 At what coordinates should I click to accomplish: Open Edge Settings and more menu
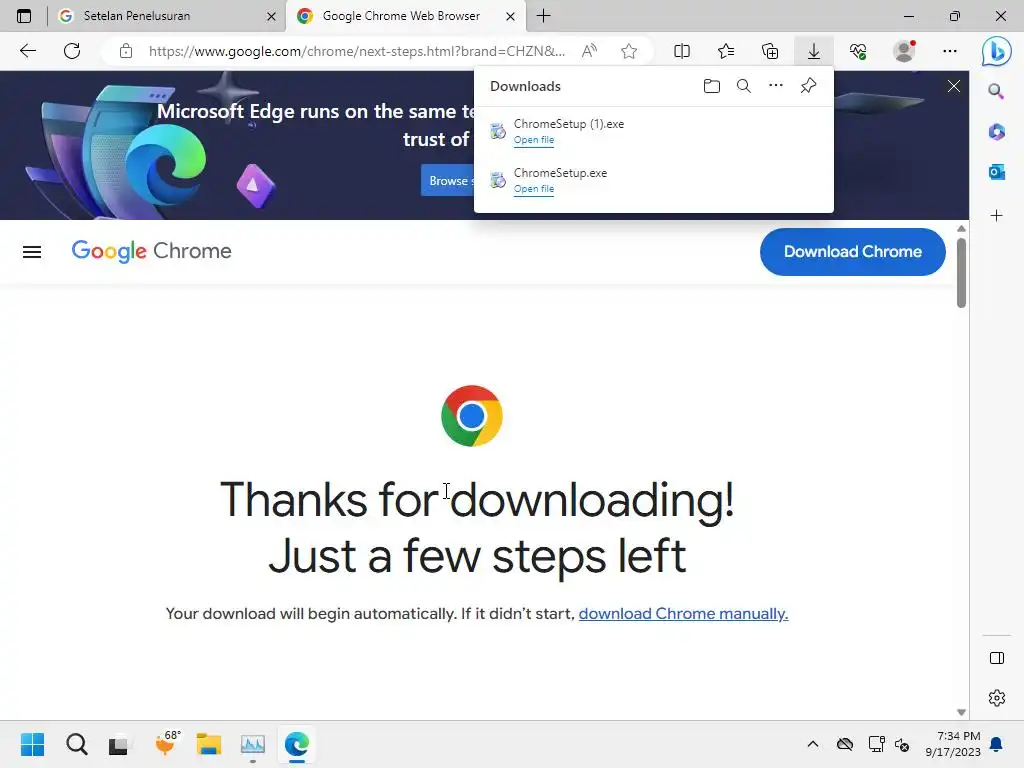(x=950, y=51)
